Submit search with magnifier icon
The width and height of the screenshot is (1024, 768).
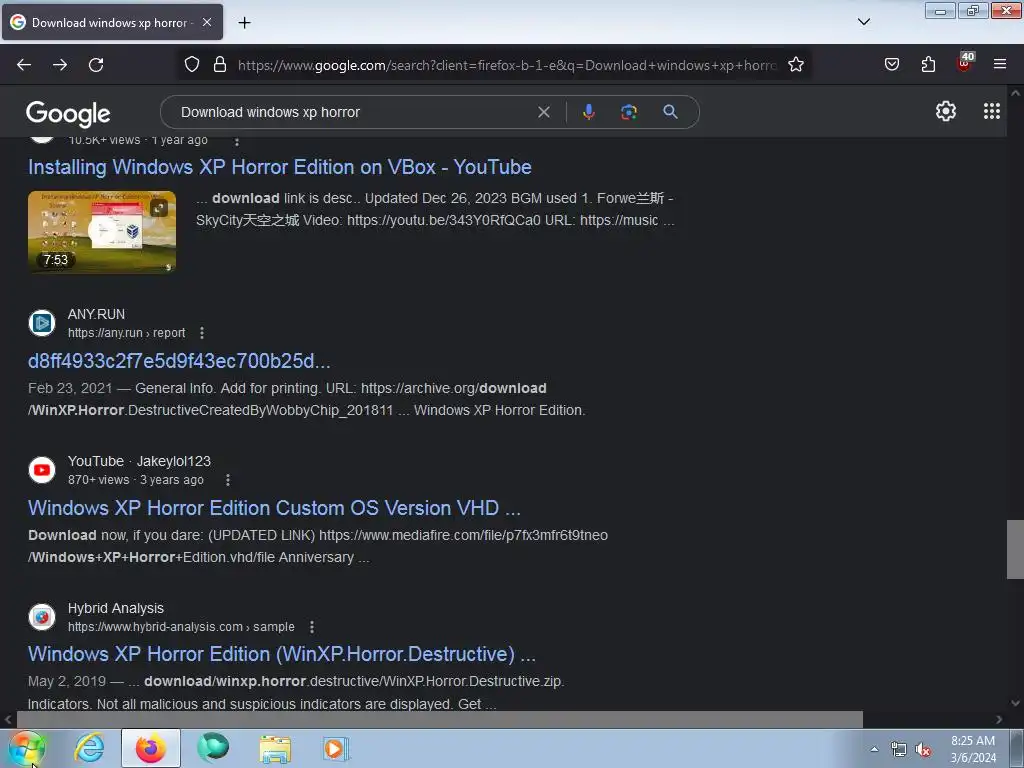coord(670,112)
